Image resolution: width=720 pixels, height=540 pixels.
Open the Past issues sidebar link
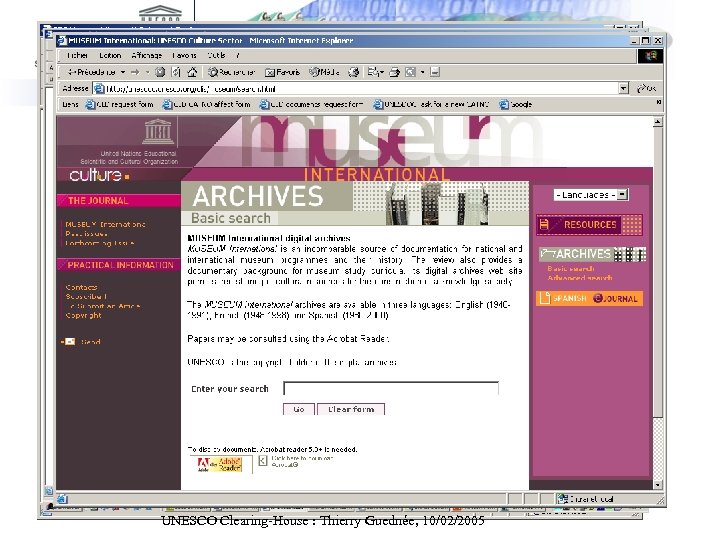point(86,234)
